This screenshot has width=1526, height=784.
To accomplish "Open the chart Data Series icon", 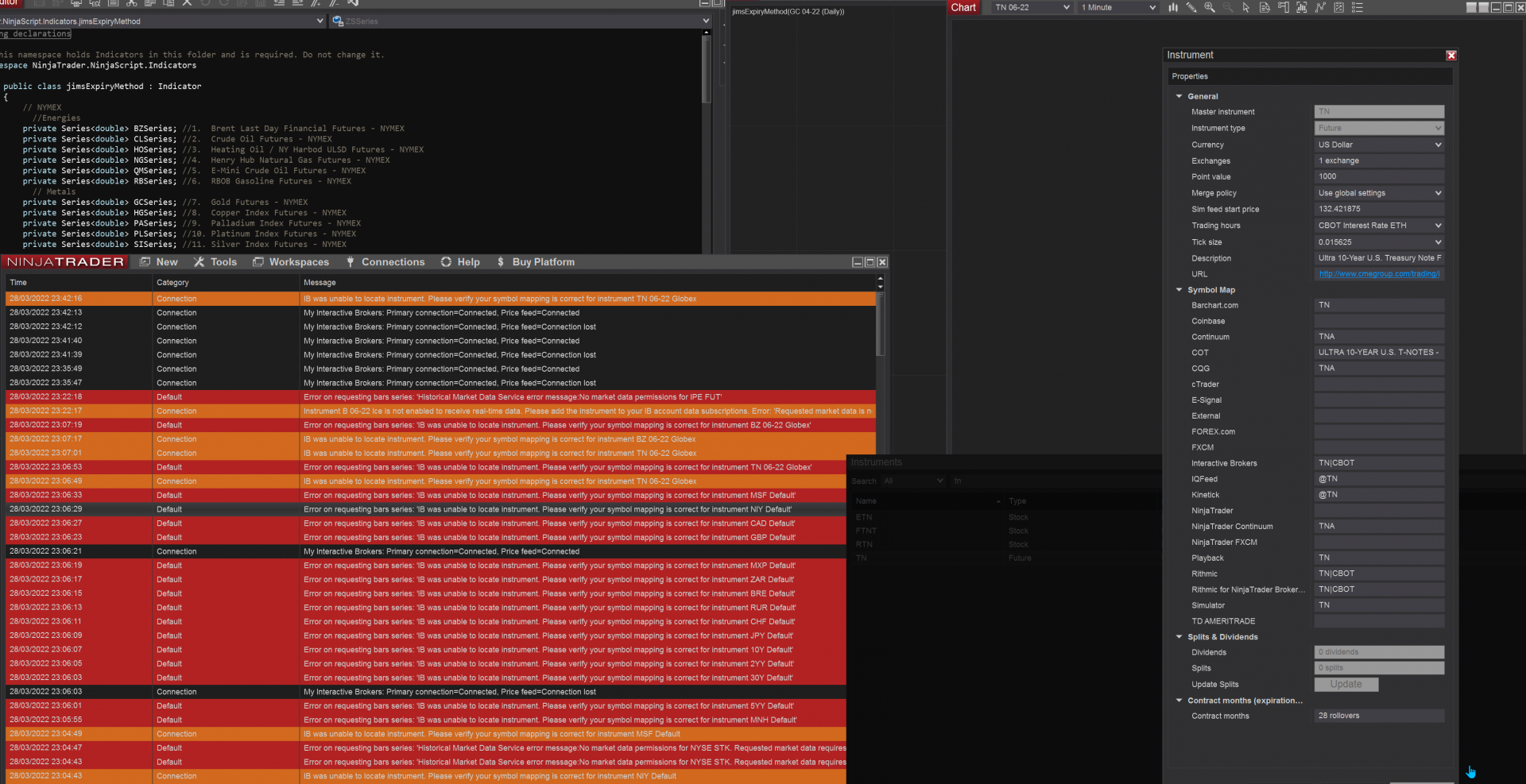I will [1301, 7].
